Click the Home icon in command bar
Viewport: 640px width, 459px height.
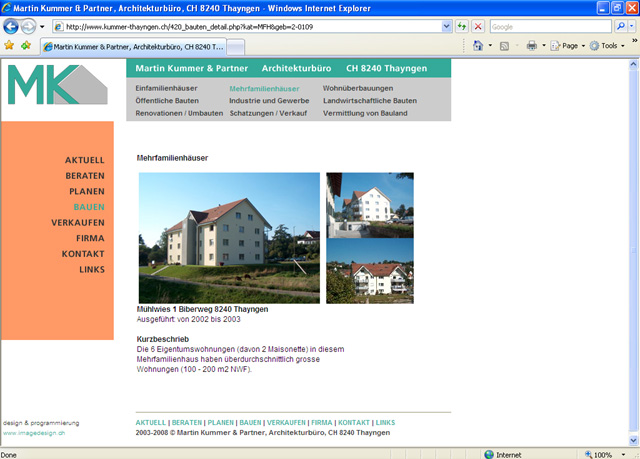[x=478, y=46]
